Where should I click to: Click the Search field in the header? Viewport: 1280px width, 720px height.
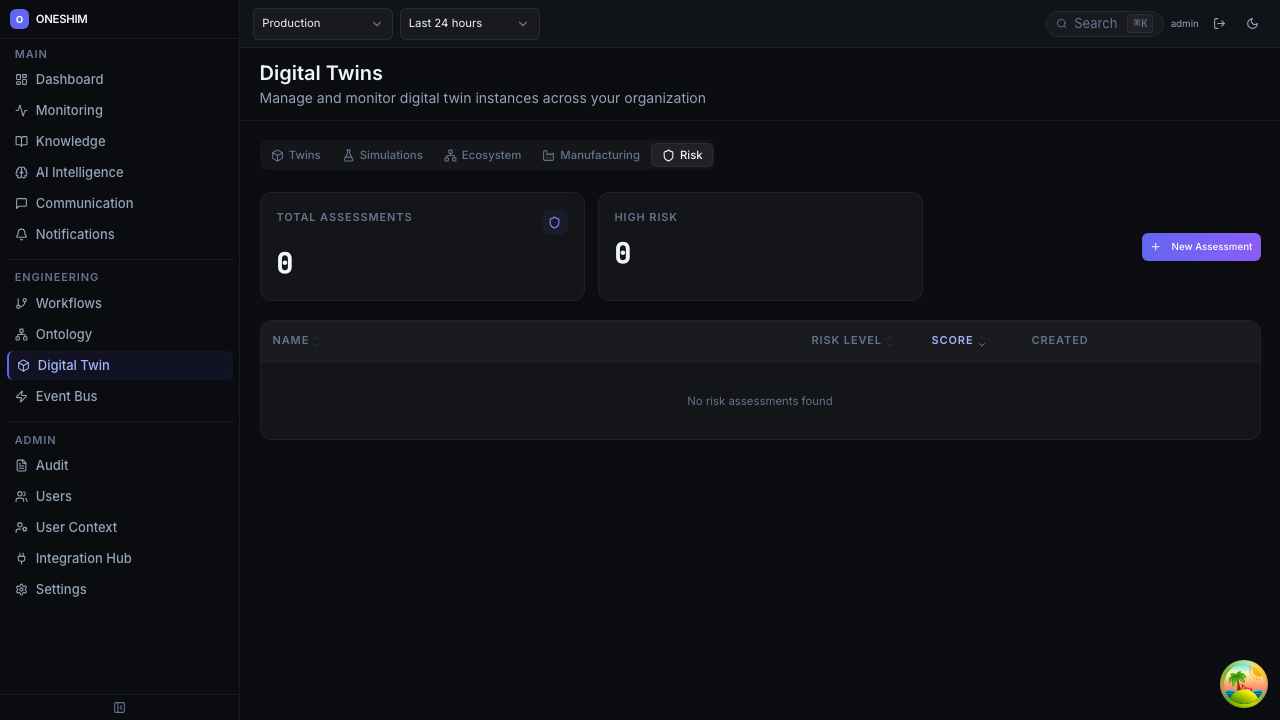coord(1095,23)
